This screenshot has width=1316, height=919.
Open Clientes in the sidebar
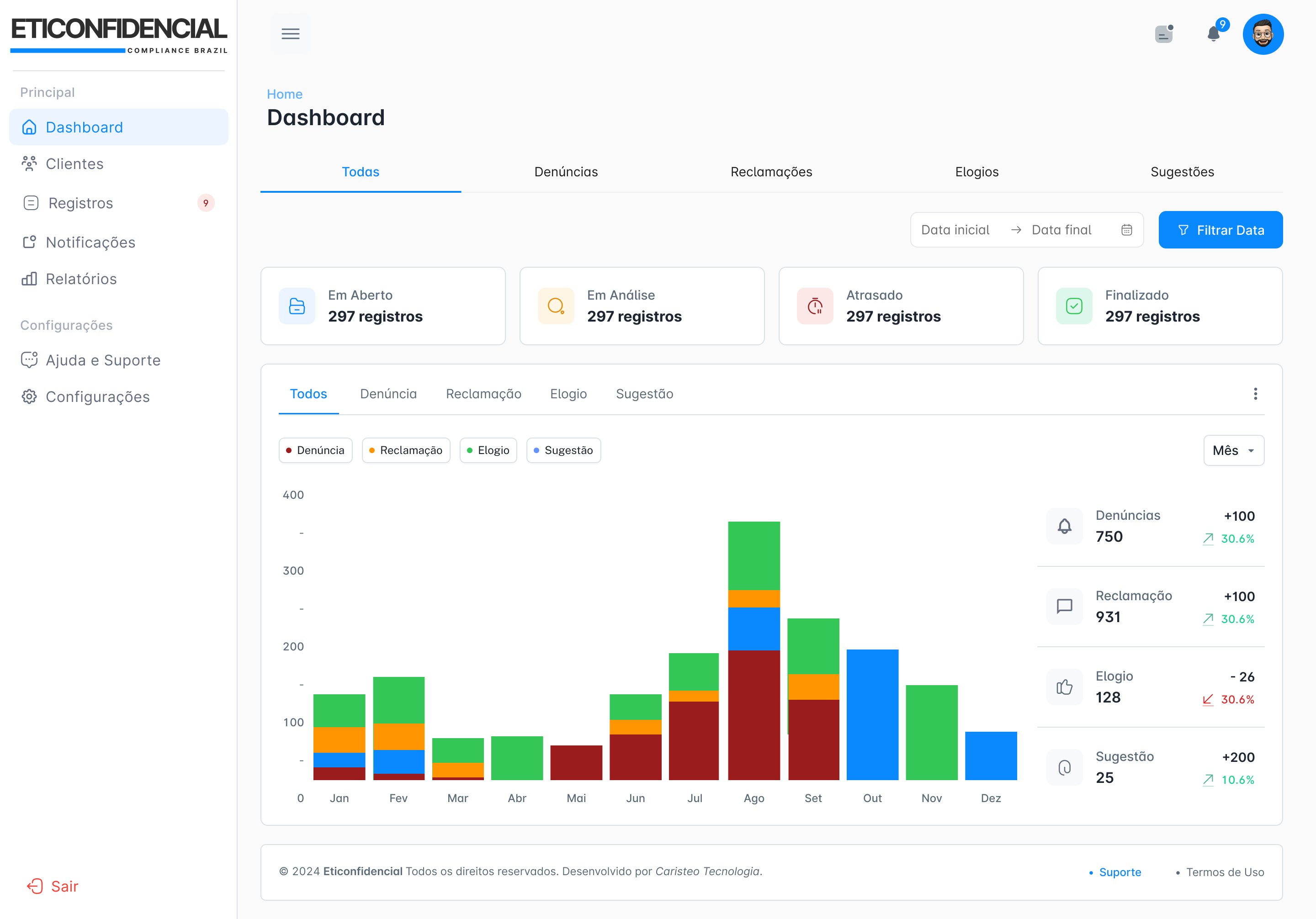(119, 164)
